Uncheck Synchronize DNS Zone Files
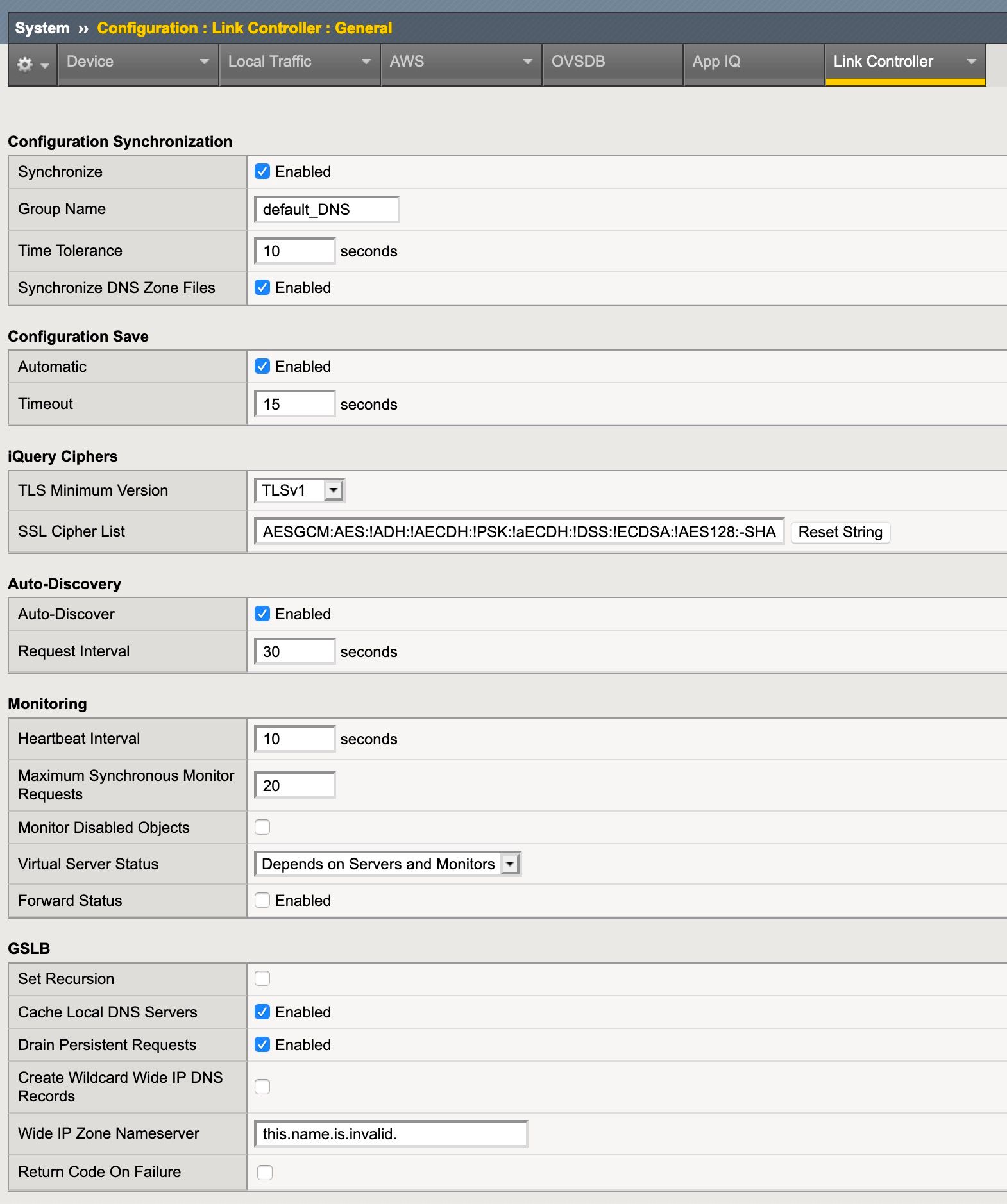 [x=262, y=288]
